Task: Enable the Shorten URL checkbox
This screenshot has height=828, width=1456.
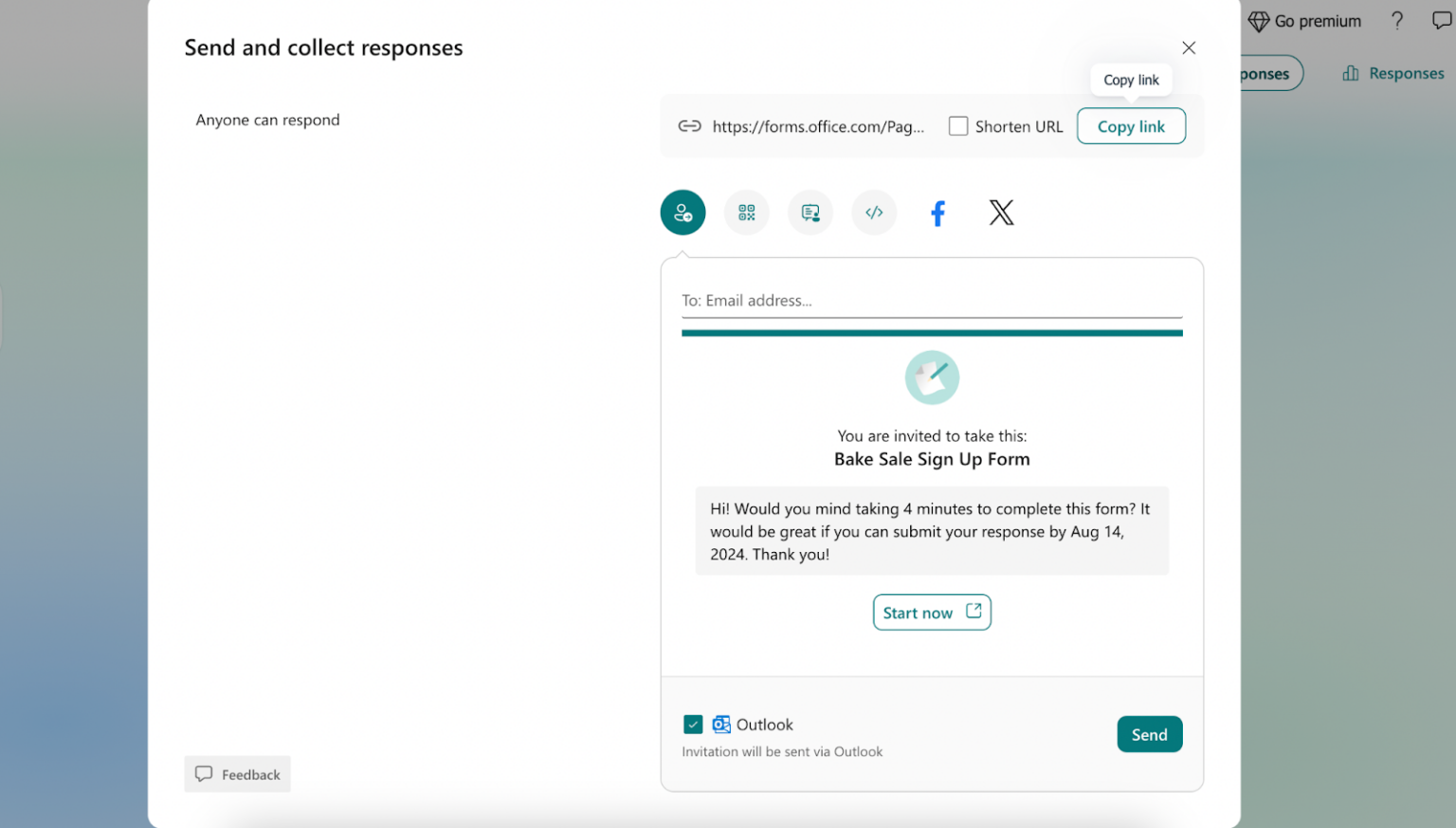Action: (x=958, y=125)
